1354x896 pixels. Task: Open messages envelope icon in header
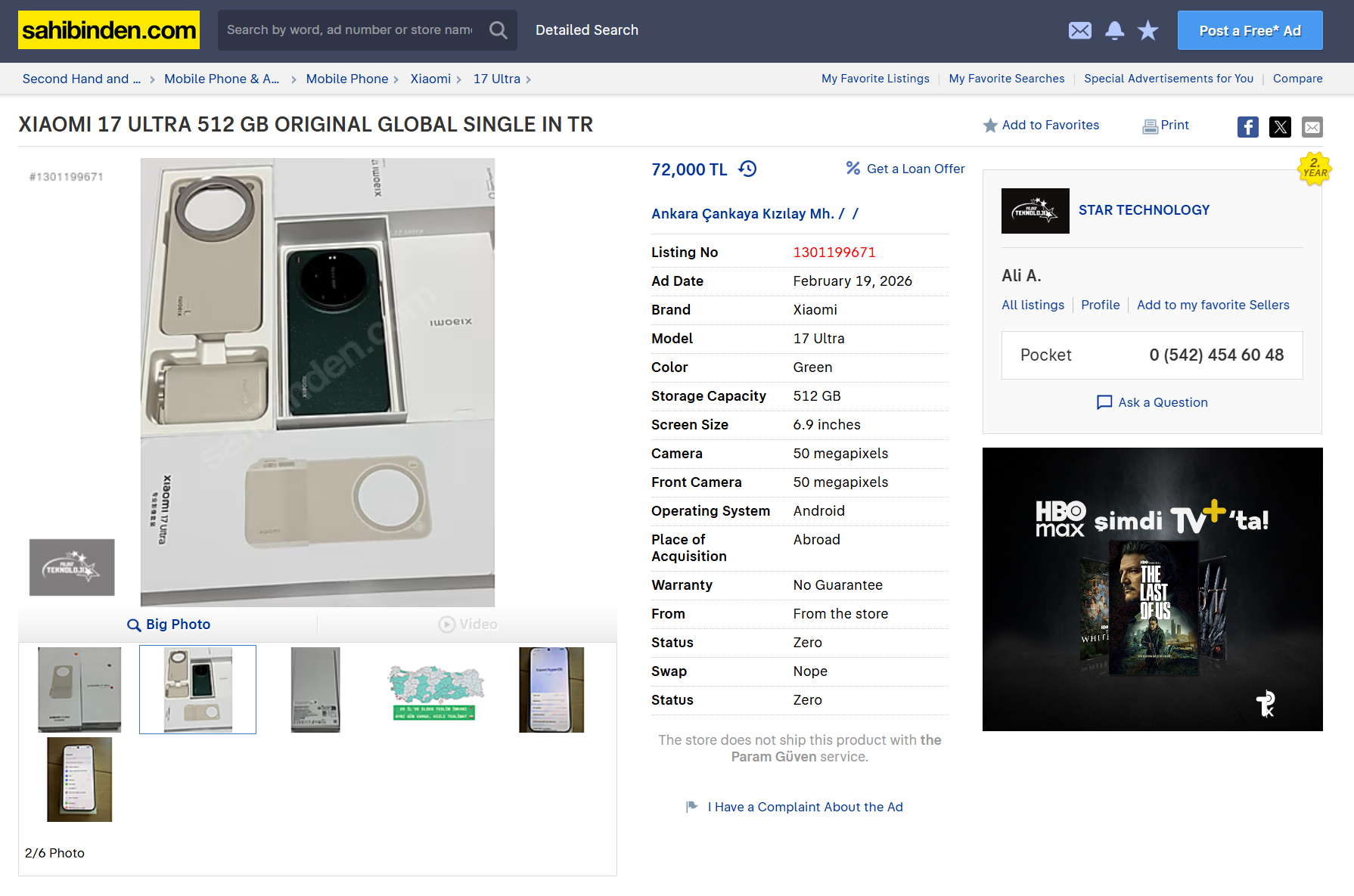tap(1079, 30)
